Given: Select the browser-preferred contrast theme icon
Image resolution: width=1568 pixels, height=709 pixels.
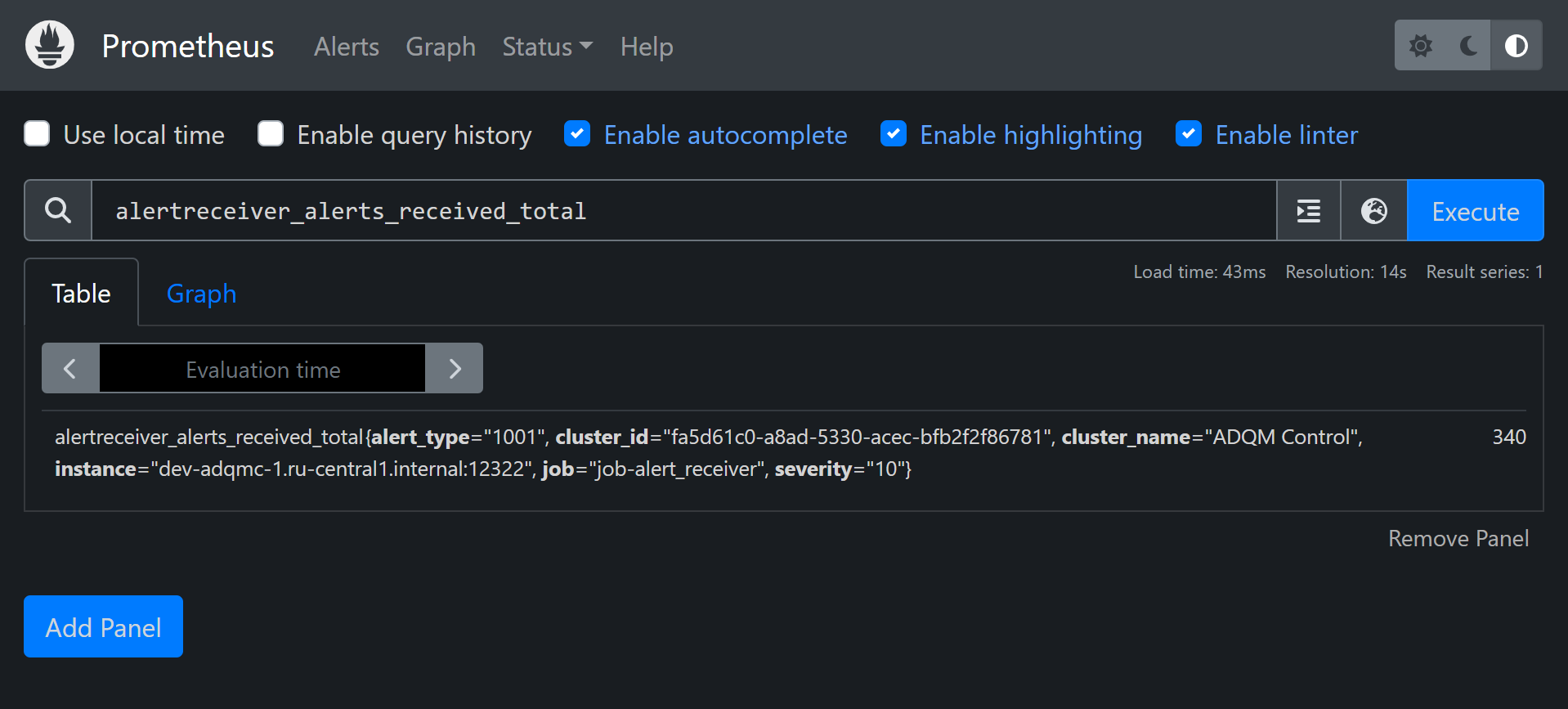Looking at the screenshot, I should click(1516, 46).
